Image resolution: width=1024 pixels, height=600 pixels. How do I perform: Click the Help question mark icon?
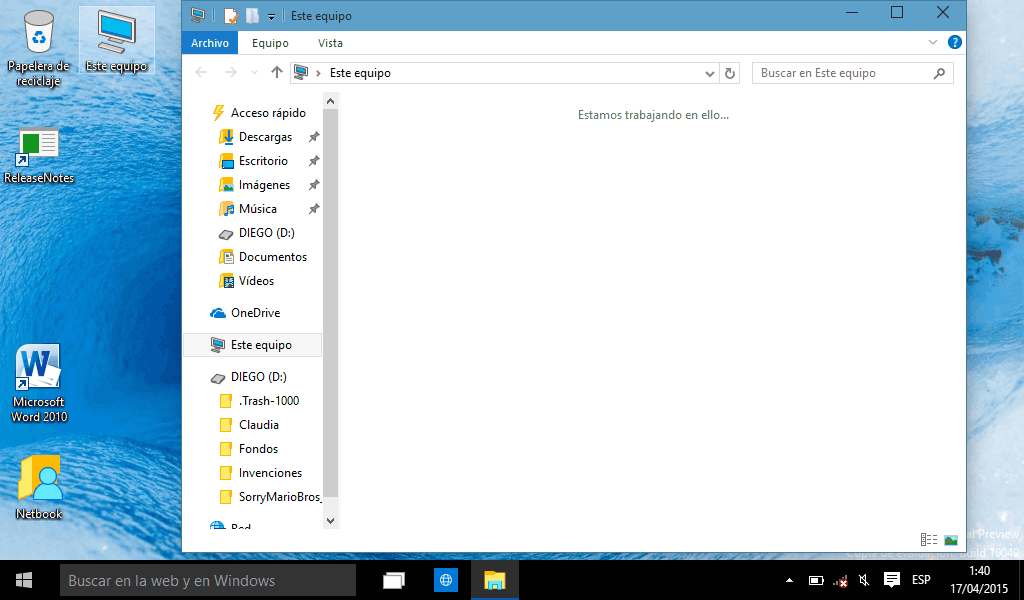(954, 43)
